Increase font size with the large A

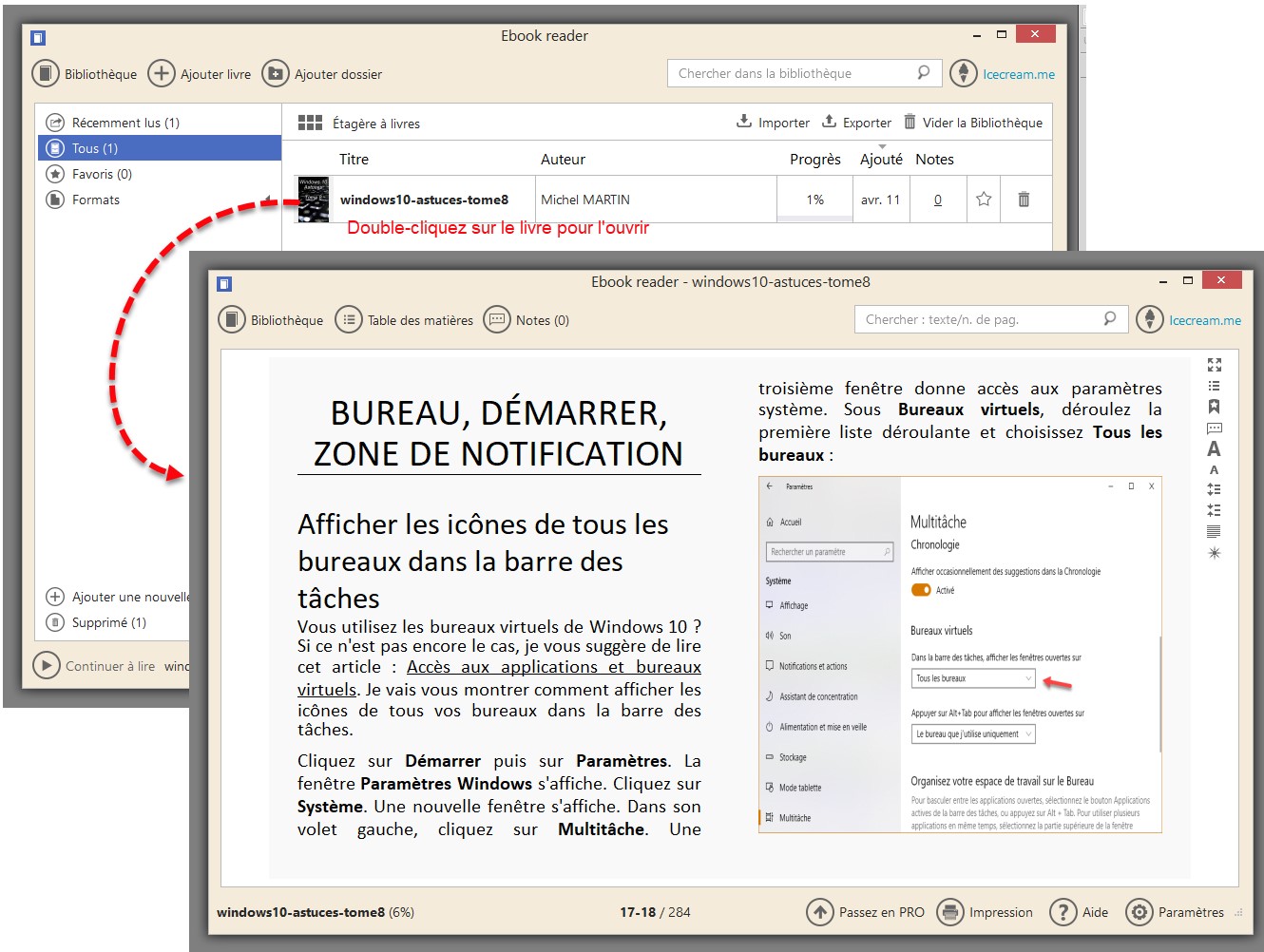click(1214, 449)
